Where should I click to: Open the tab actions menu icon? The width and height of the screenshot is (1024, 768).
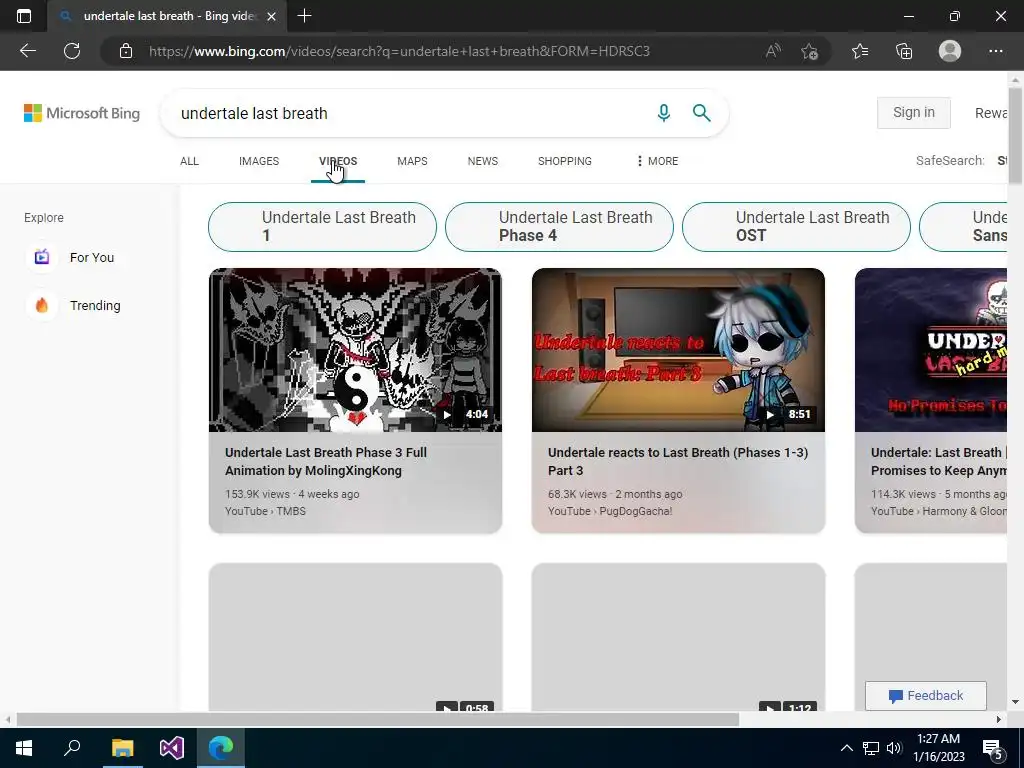pyautogui.click(x=24, y=16)
